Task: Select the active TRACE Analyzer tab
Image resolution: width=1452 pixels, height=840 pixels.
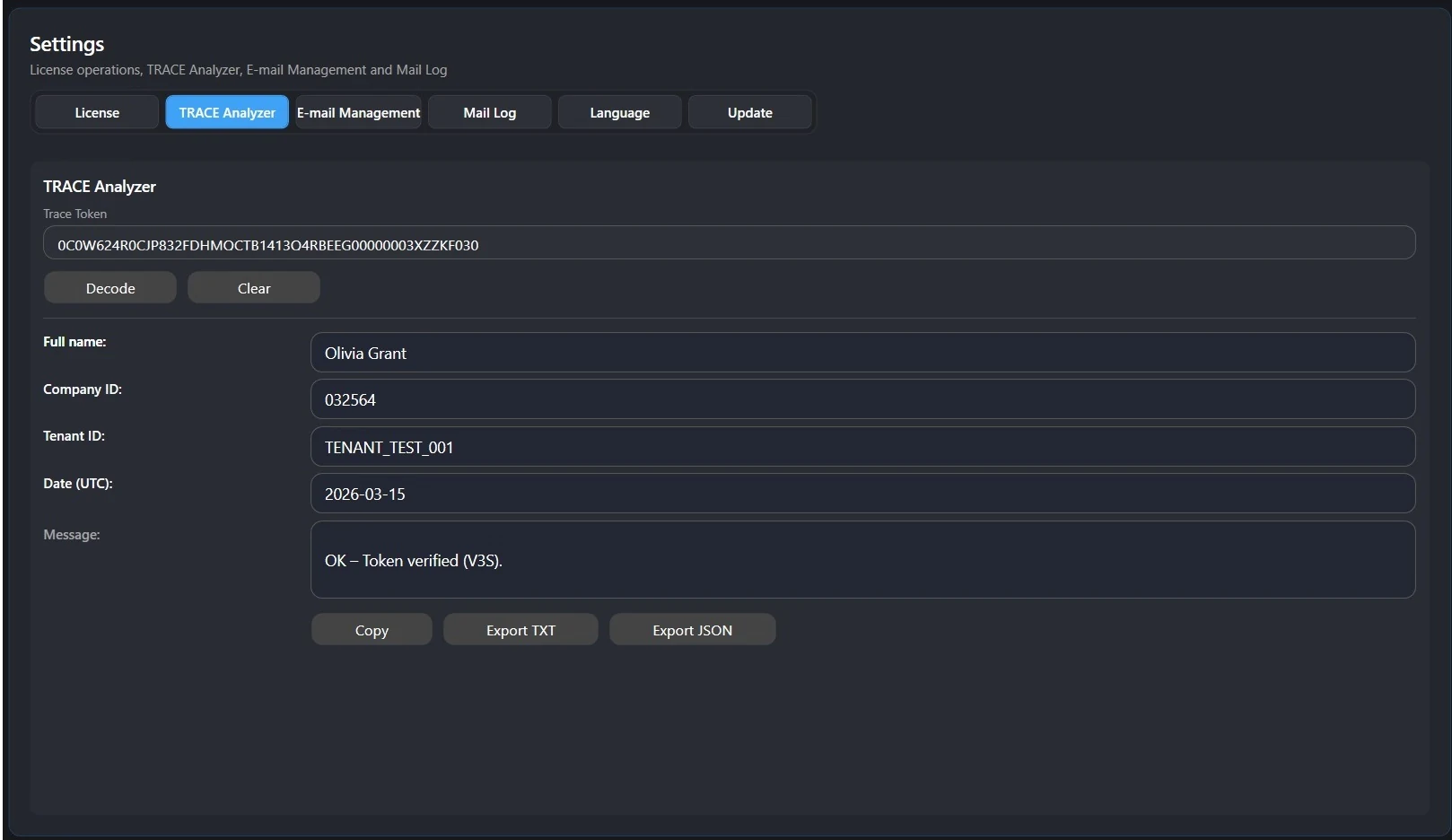Action: [226, 112]
